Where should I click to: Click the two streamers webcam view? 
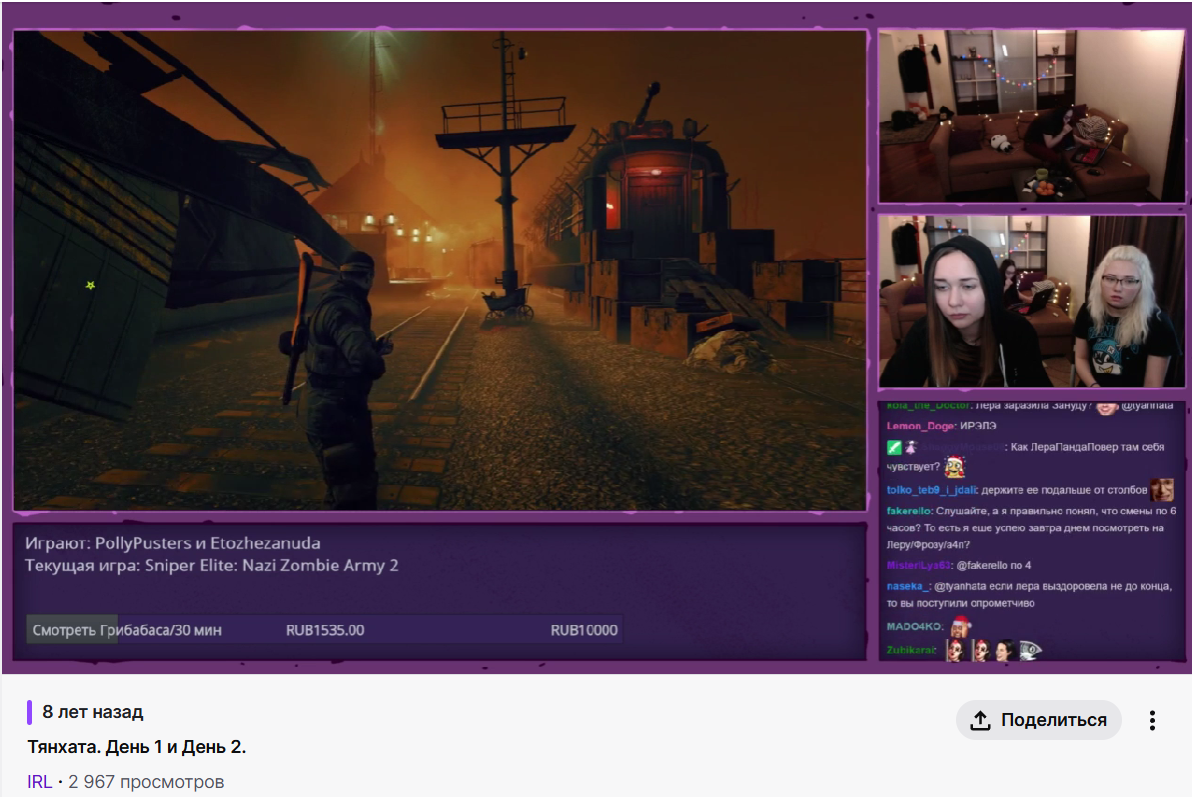1031,301
